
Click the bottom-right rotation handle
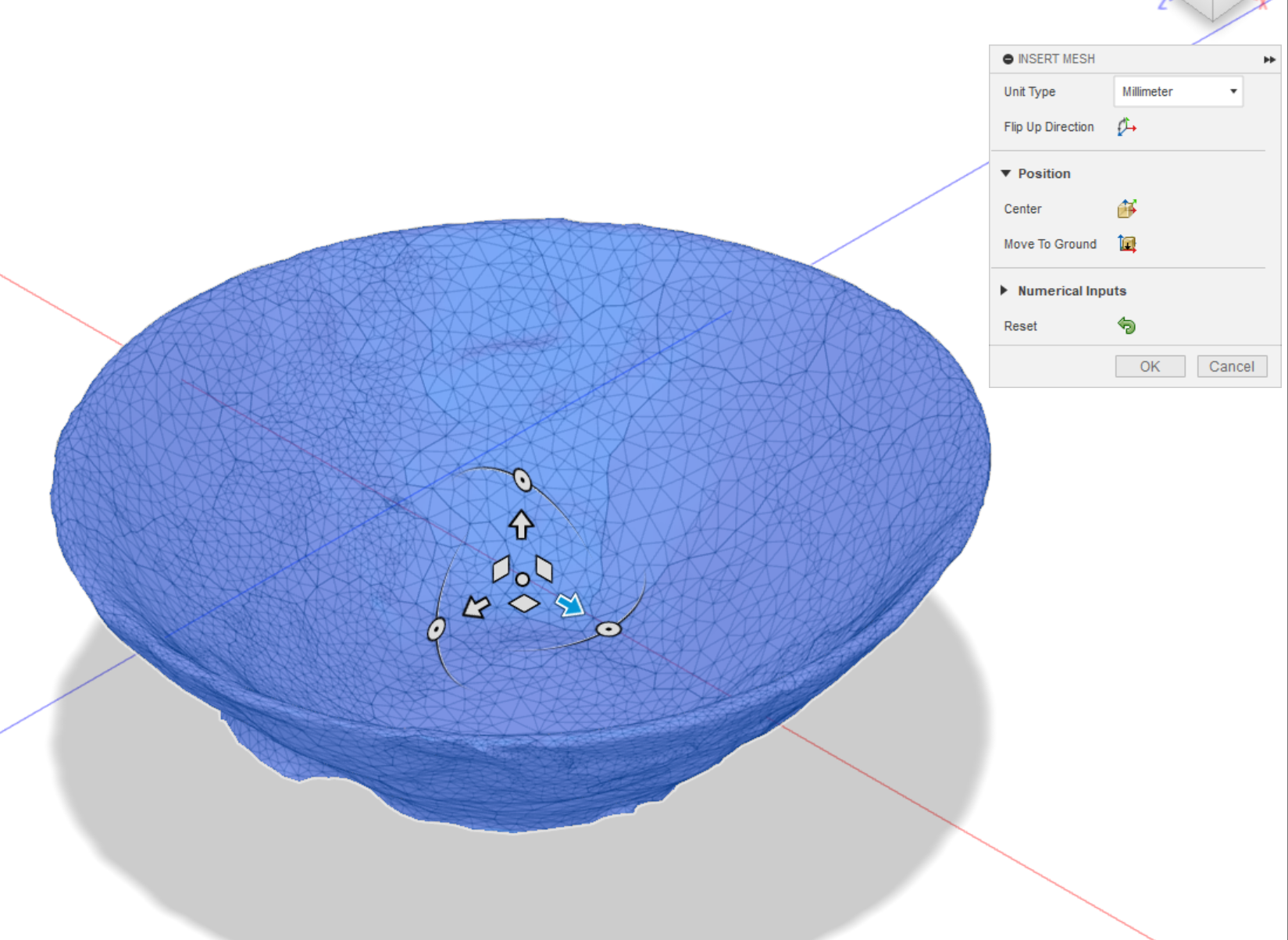(608, 627)
